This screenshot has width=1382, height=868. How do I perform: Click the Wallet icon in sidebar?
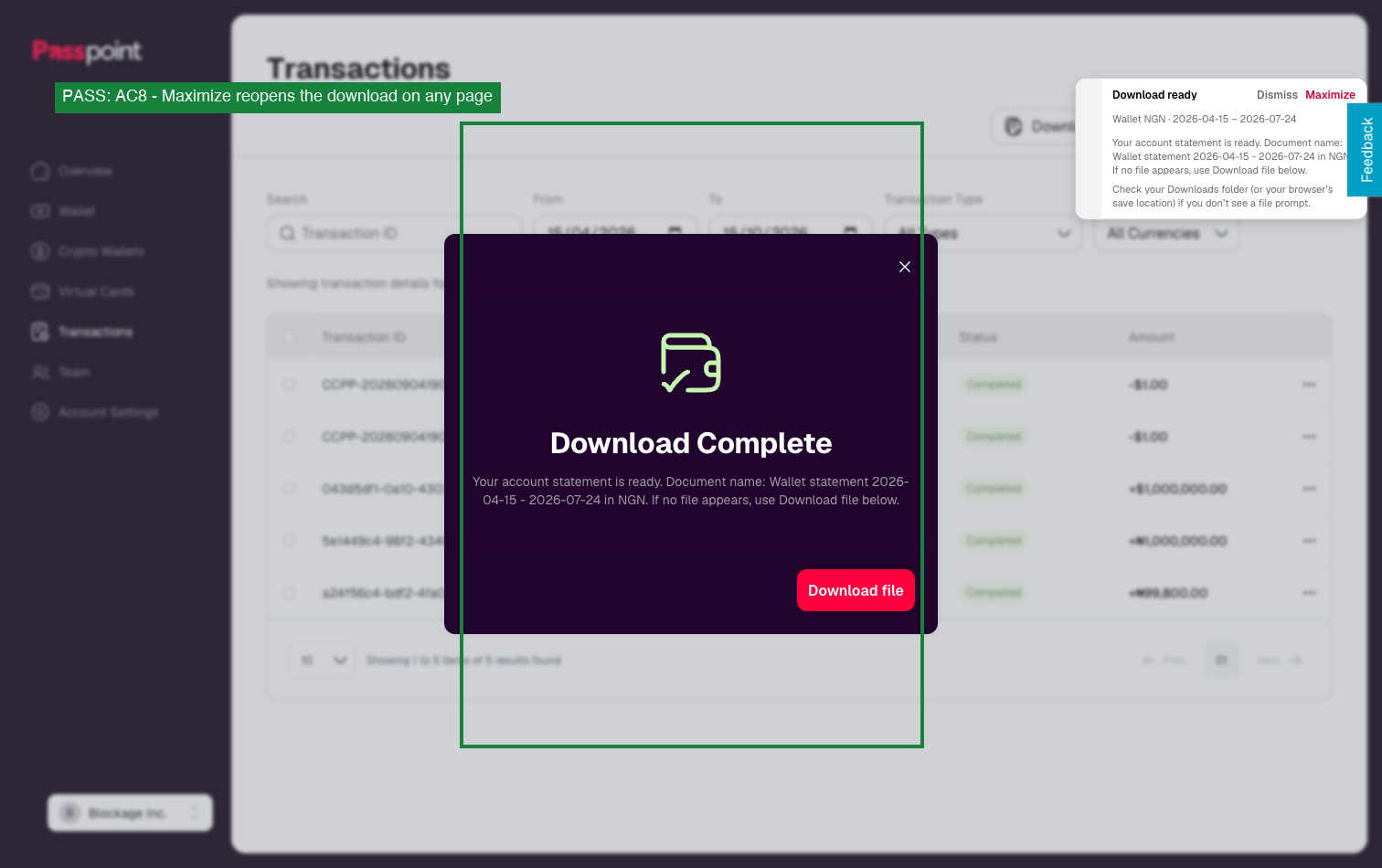pos(40,211)
